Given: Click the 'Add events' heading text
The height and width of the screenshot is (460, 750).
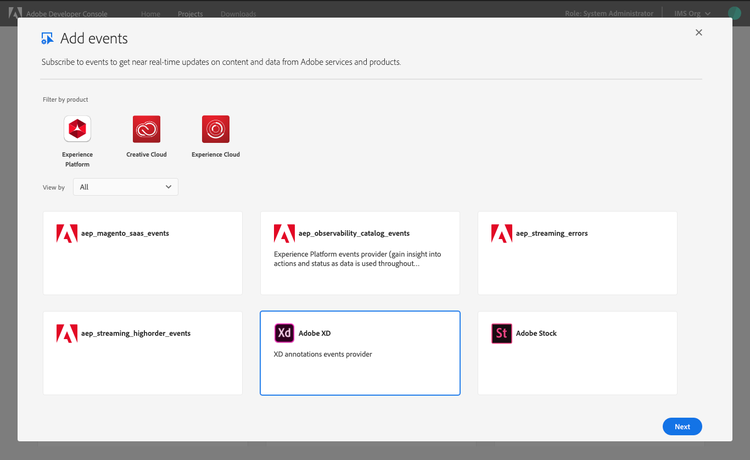Looking at the screenshot, I should tap(94, 38).
